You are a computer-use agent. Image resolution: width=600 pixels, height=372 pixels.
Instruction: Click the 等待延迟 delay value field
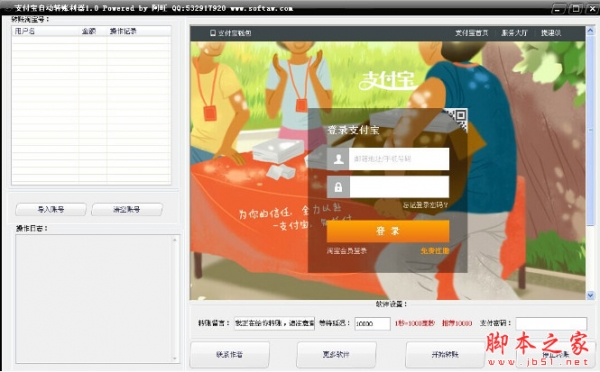click(x=372, y=323)
